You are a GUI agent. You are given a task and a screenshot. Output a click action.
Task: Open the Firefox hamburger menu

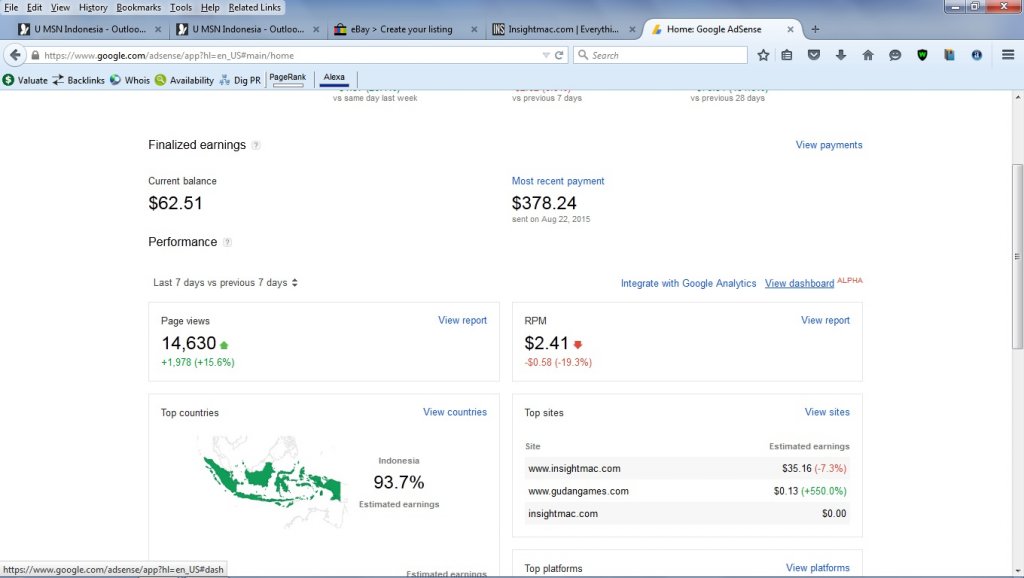1008,55
